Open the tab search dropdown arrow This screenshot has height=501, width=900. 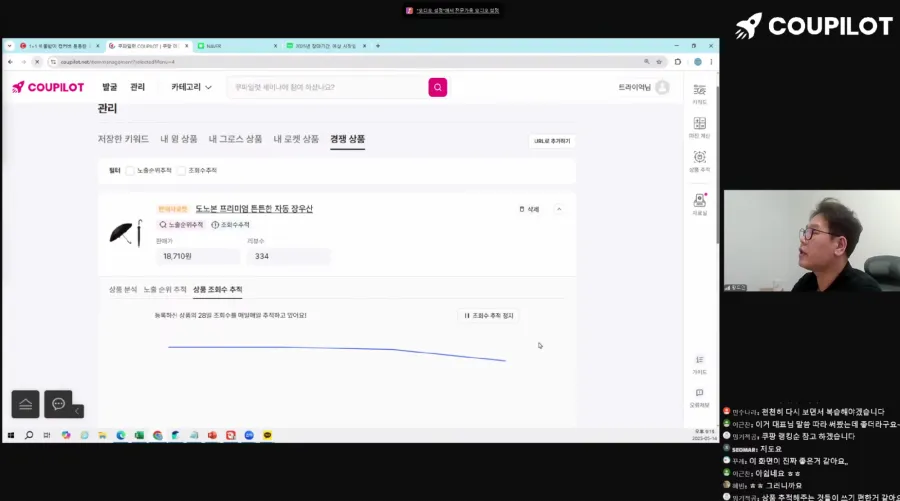[9, 46]
